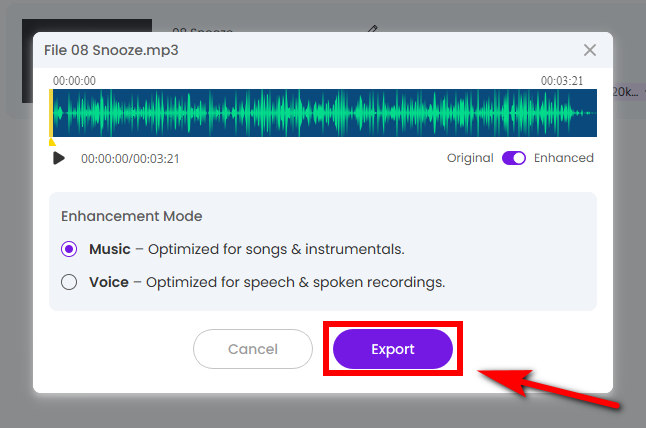The image size is (646, 428).
Task: Click the purple 20k tag behind dialog
Action: point(625,92)
